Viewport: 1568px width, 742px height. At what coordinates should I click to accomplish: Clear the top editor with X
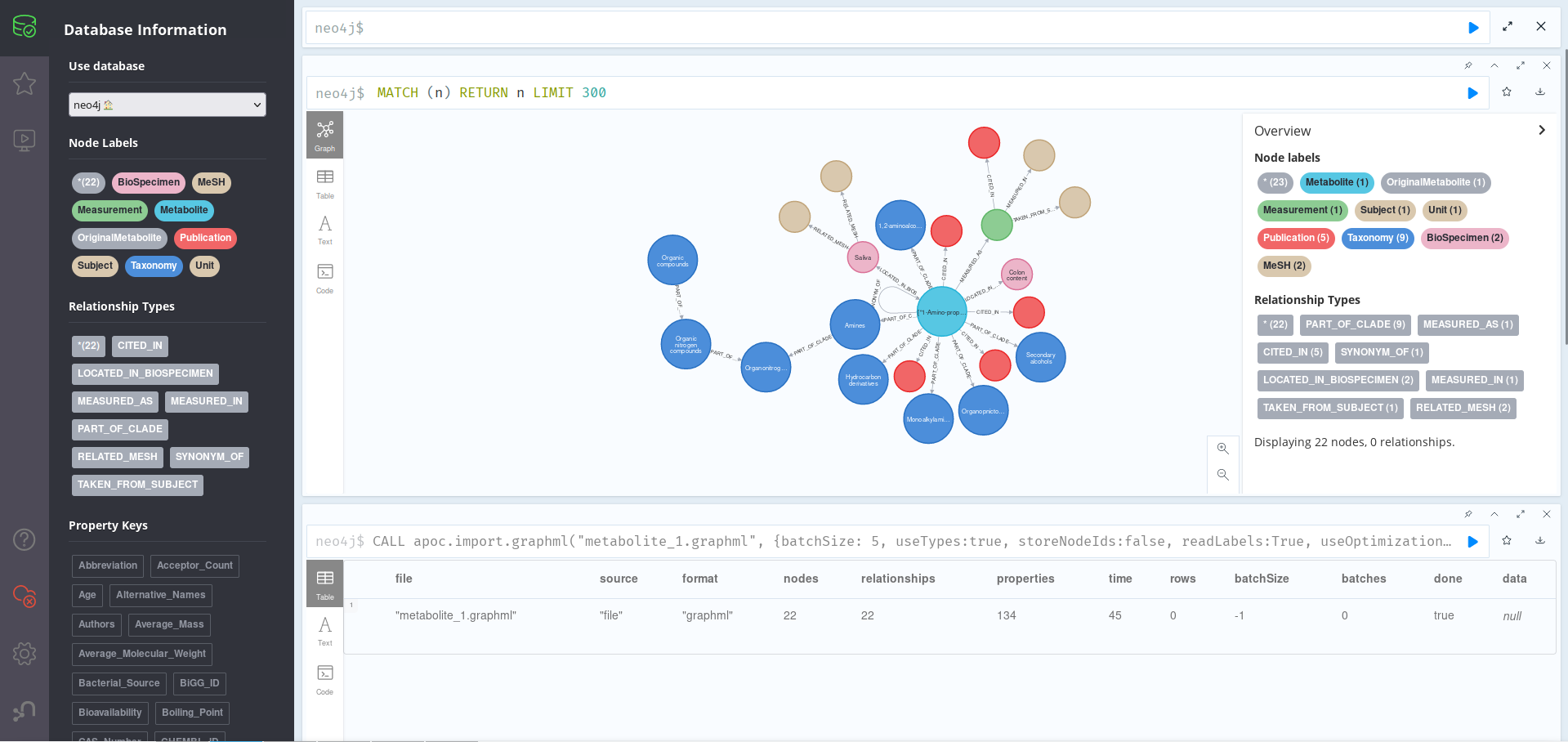(1541, 27)
